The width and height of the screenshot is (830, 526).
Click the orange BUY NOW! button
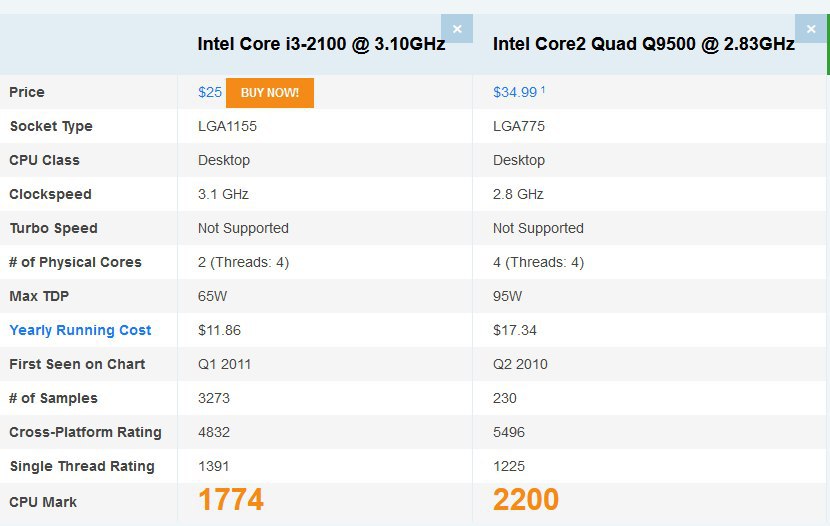[x=270, y=93]
